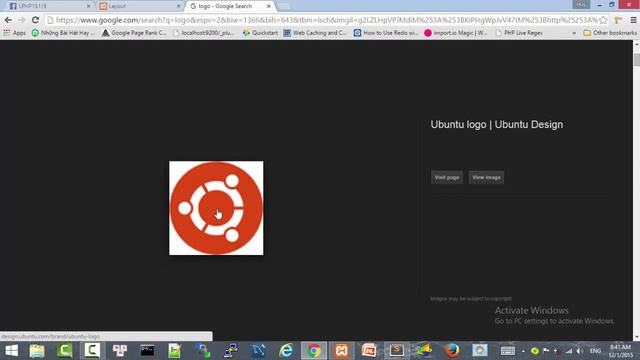Open the import.io Magic bookmark

[x=456, y=33]
